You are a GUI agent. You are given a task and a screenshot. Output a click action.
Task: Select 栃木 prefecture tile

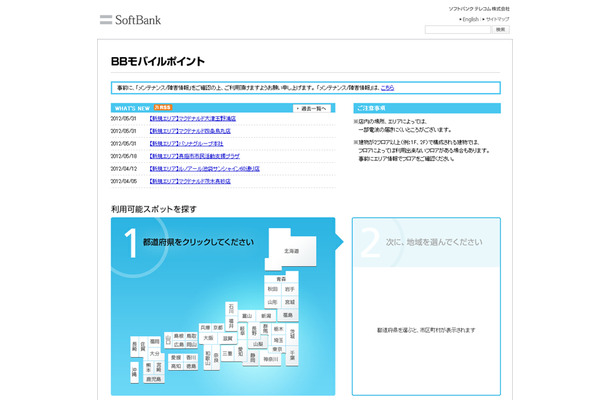(279, 329)
